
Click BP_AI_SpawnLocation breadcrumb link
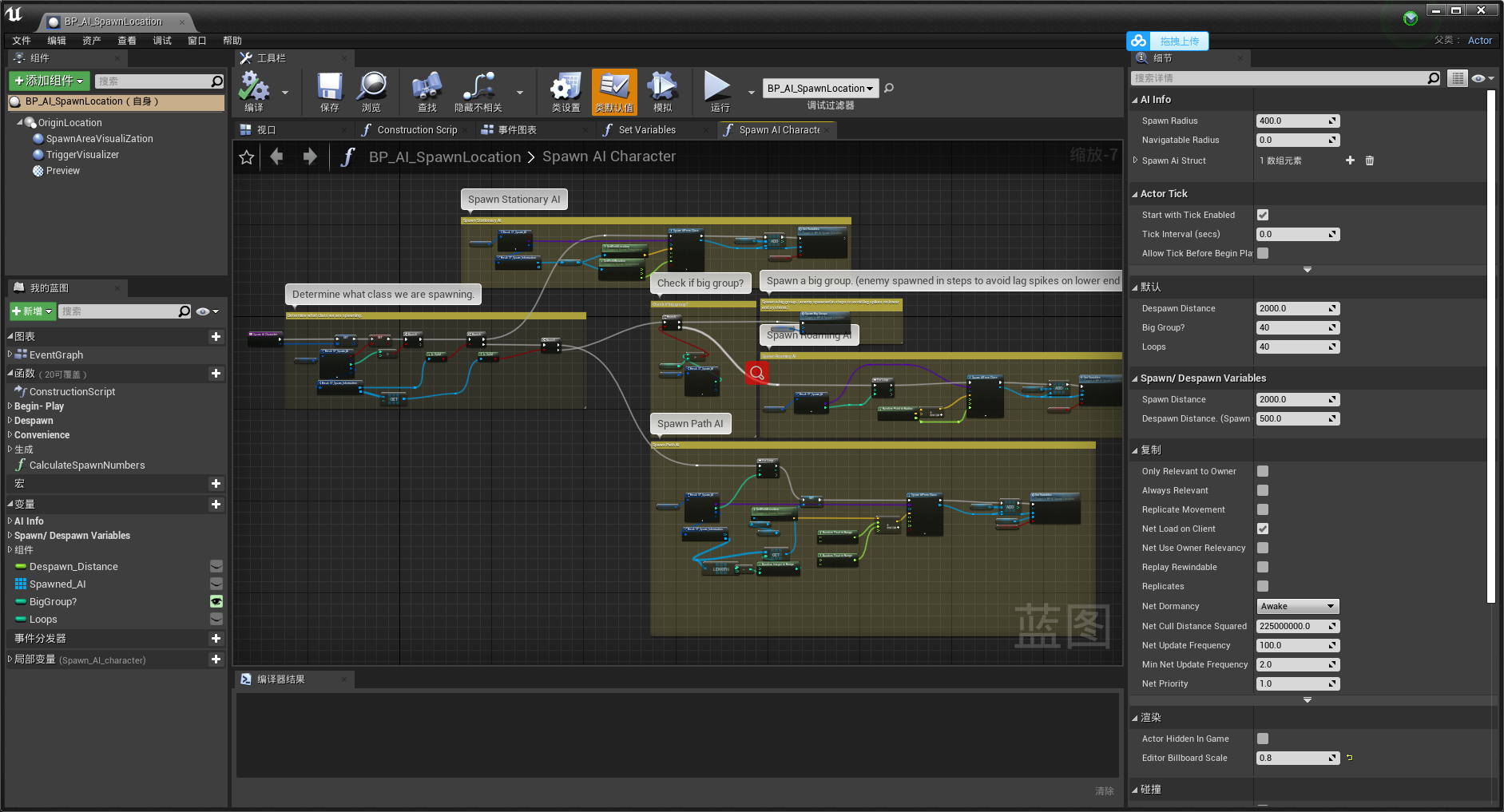pos(445,157)
